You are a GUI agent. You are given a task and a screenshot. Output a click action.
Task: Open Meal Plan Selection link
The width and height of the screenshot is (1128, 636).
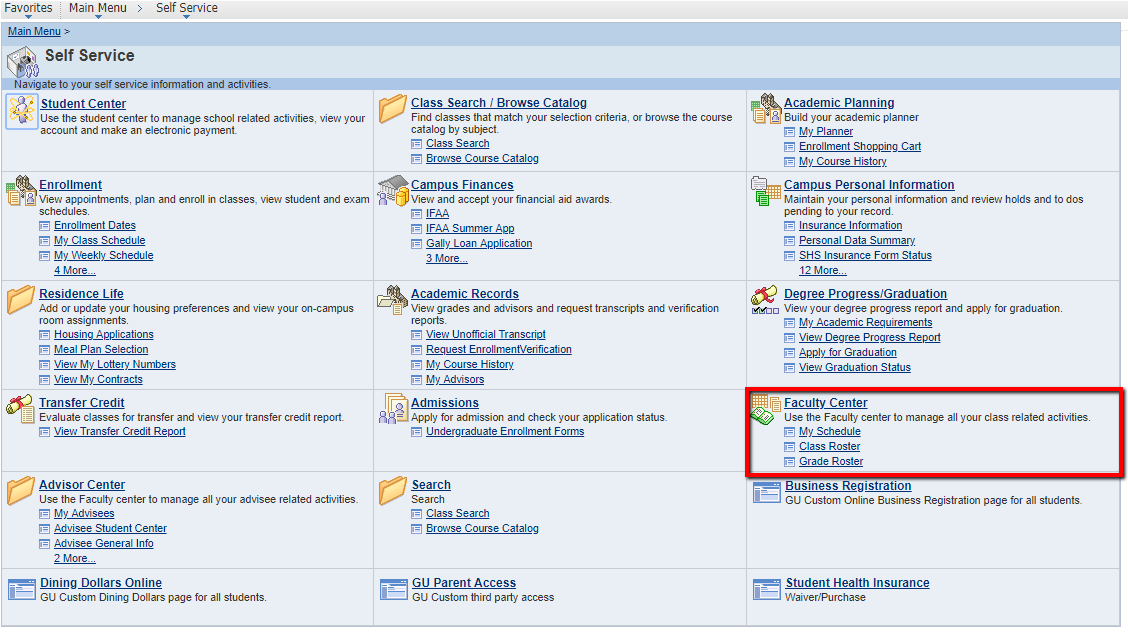101,350
